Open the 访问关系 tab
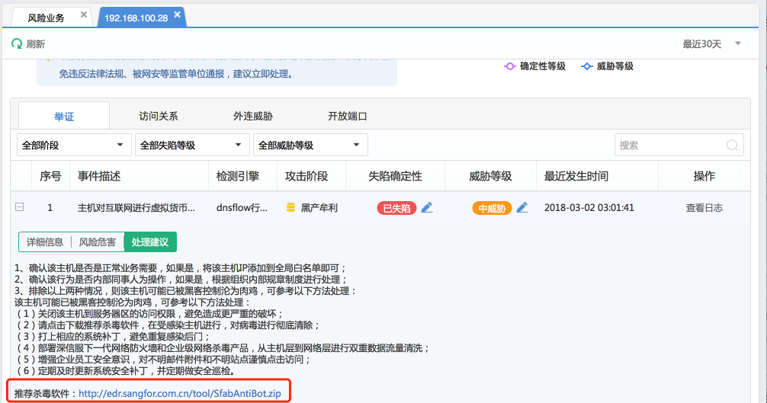 [x=158, y=116]
